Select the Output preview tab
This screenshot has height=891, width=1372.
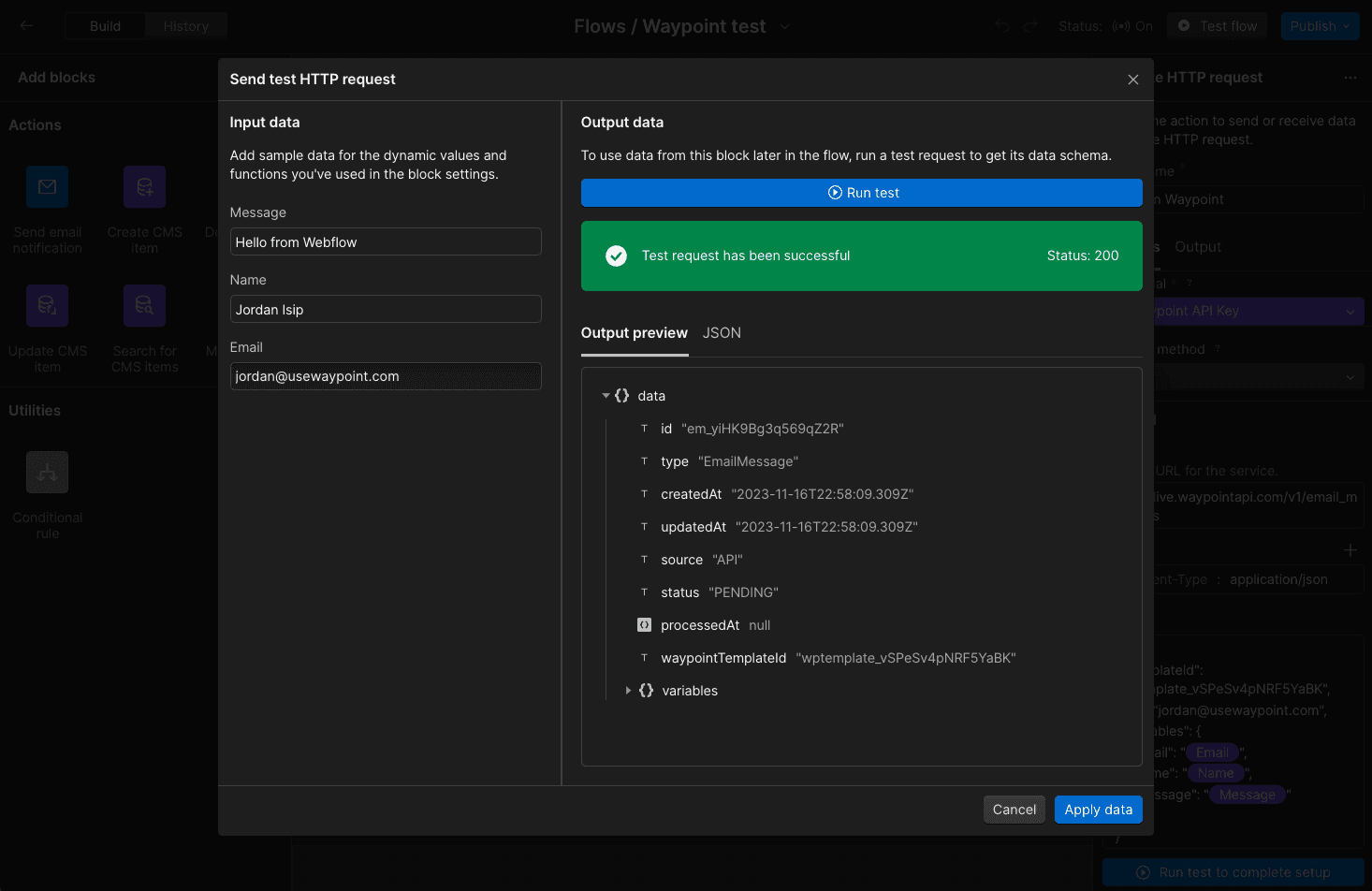634,333
